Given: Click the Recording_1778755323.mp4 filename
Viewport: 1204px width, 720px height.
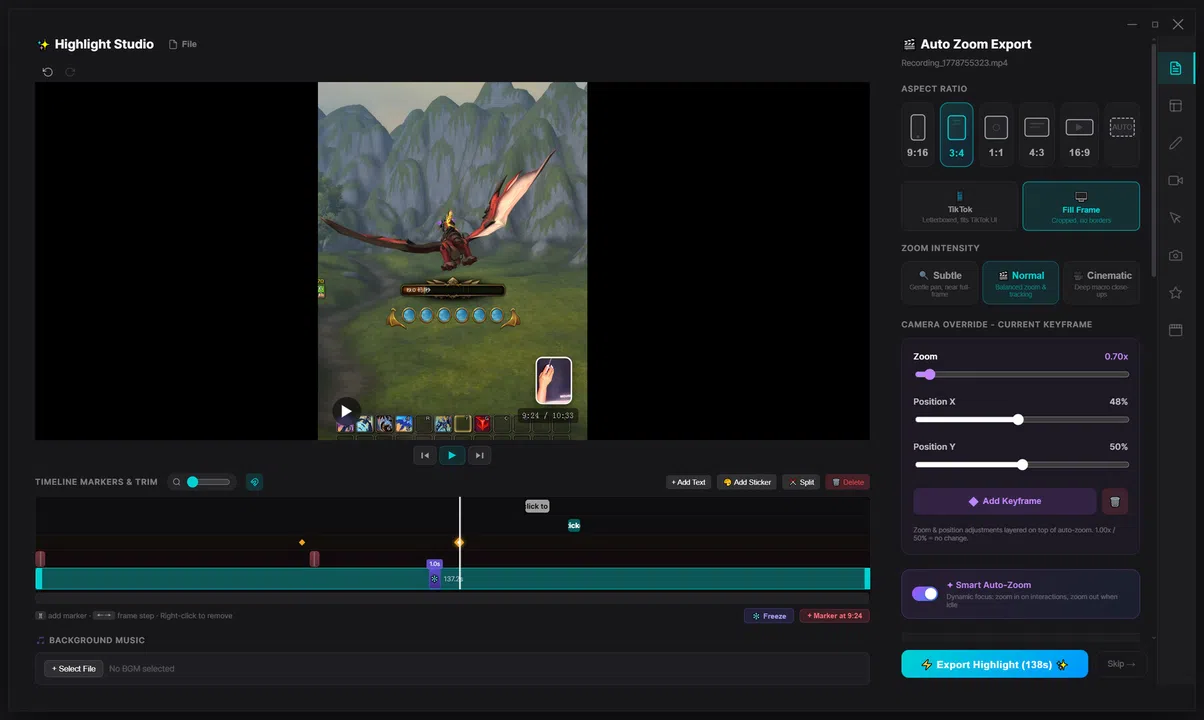Looking at the screenshot, I should coord(954,63).
